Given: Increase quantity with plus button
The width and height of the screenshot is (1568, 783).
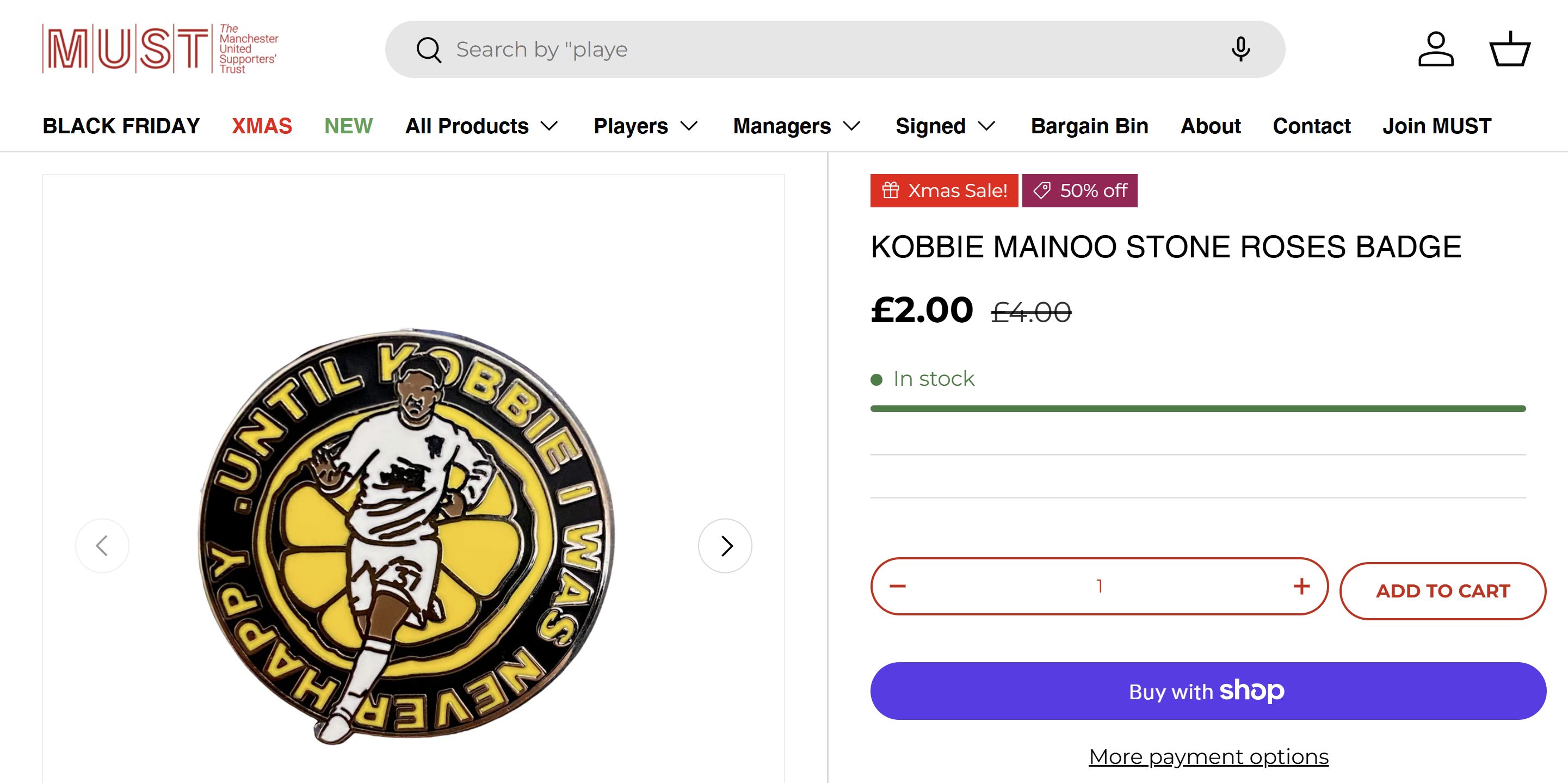Looking at the screenshot, I should coord(1301,587).
